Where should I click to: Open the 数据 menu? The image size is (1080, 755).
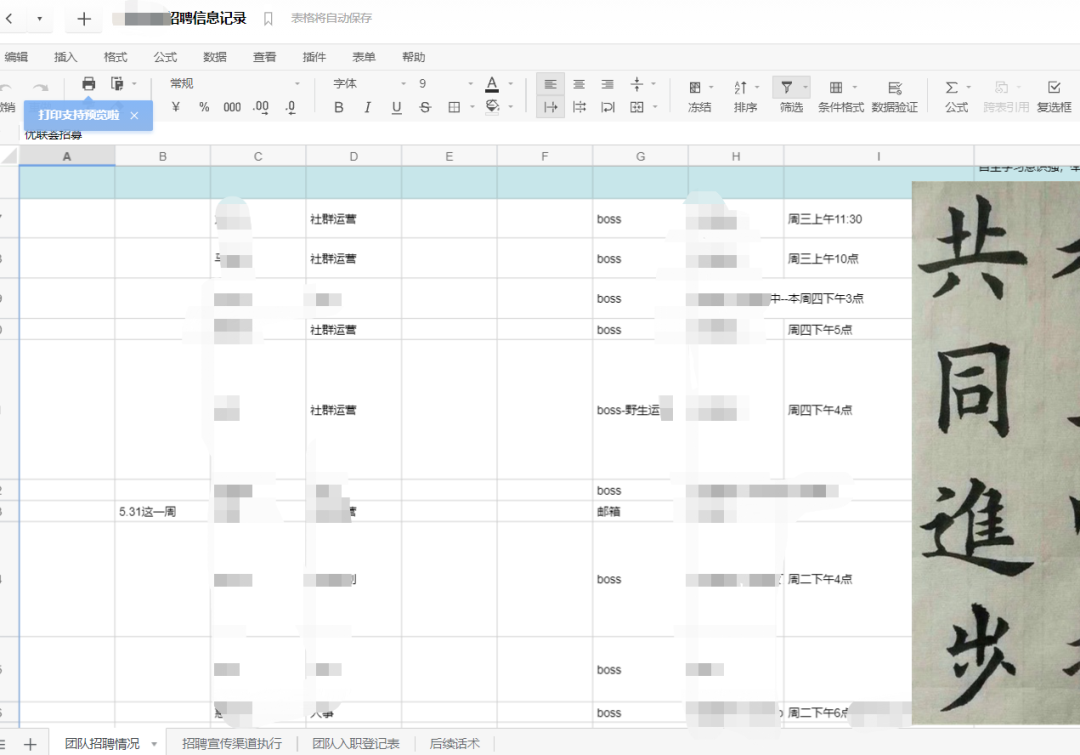(215, 57)
